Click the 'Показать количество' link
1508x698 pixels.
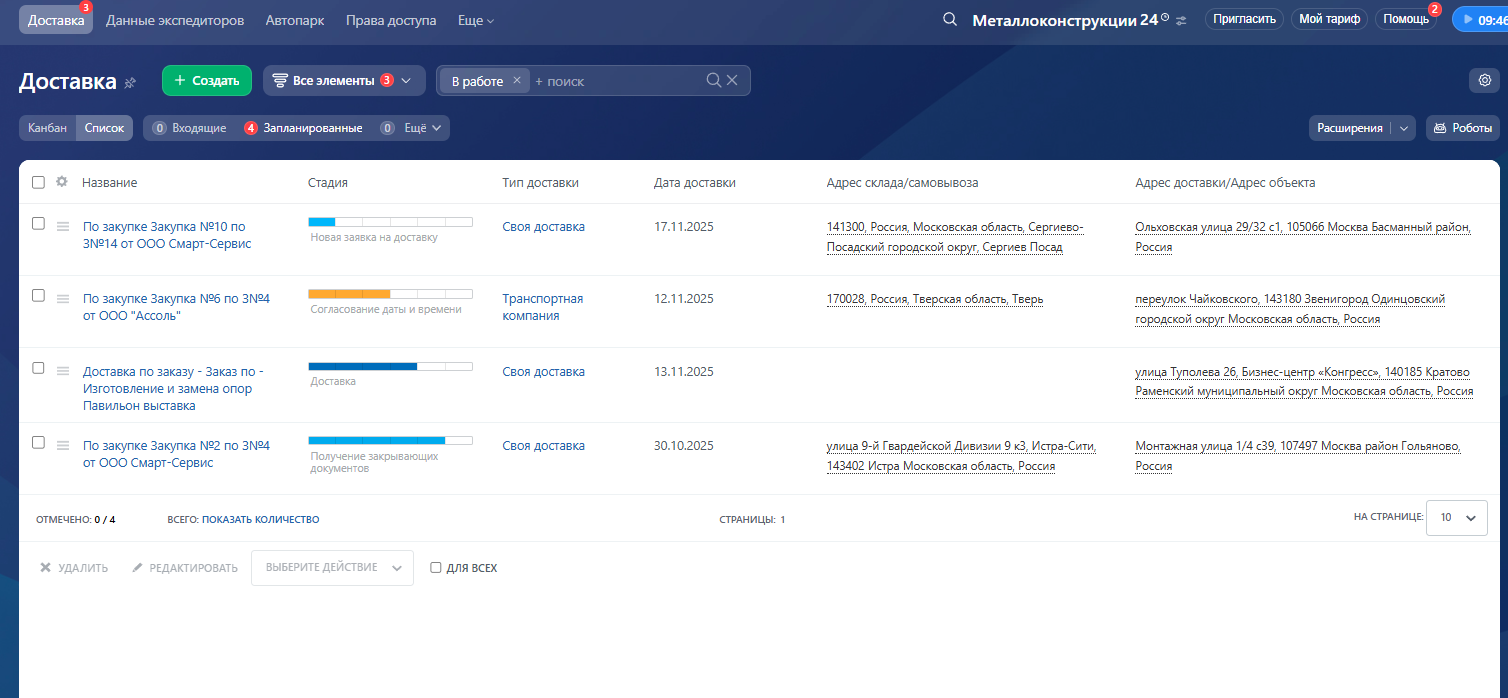pos(261,519)
